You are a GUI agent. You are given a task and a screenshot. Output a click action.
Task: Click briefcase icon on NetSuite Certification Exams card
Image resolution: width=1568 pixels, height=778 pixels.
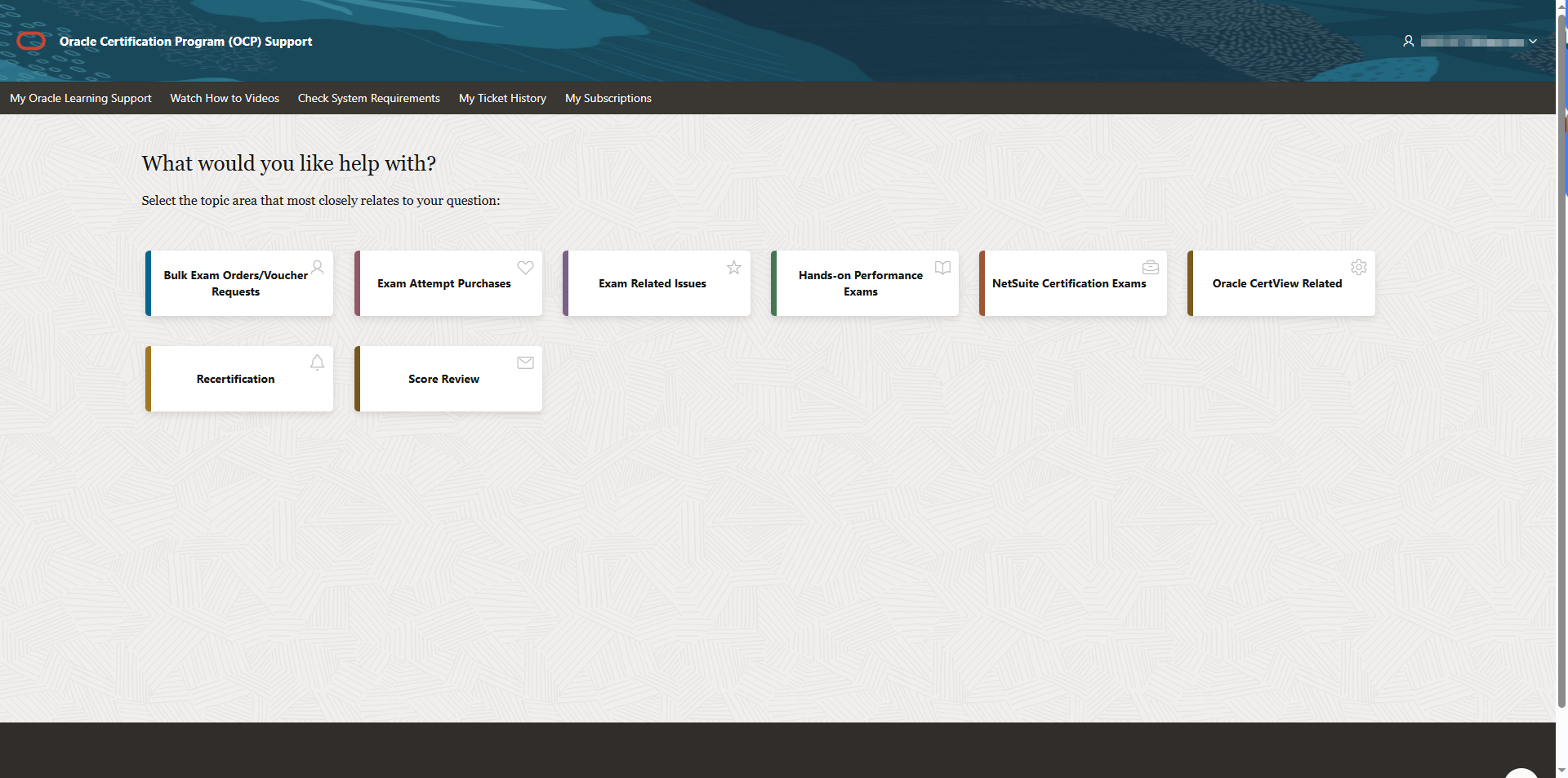[1151, 267]
